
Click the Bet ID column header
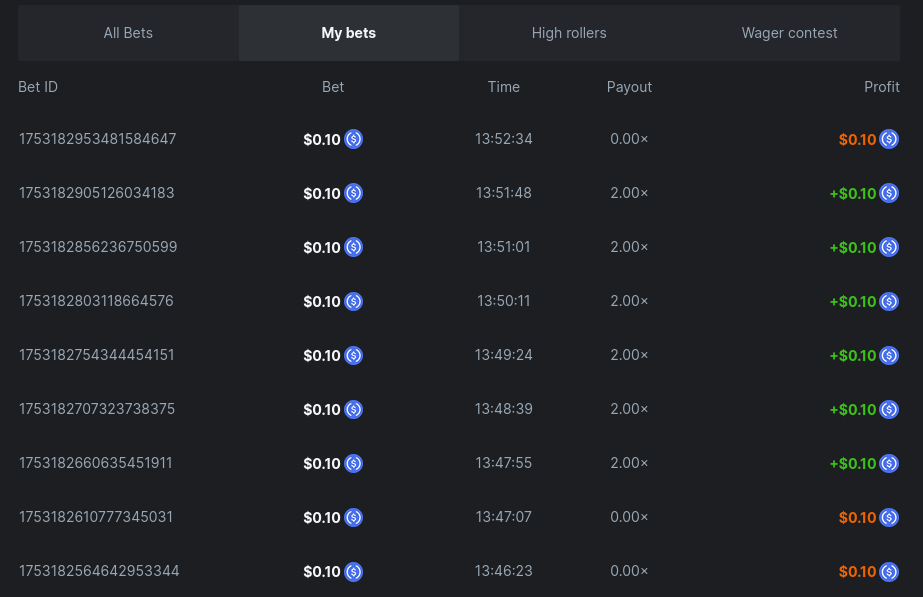38,87
